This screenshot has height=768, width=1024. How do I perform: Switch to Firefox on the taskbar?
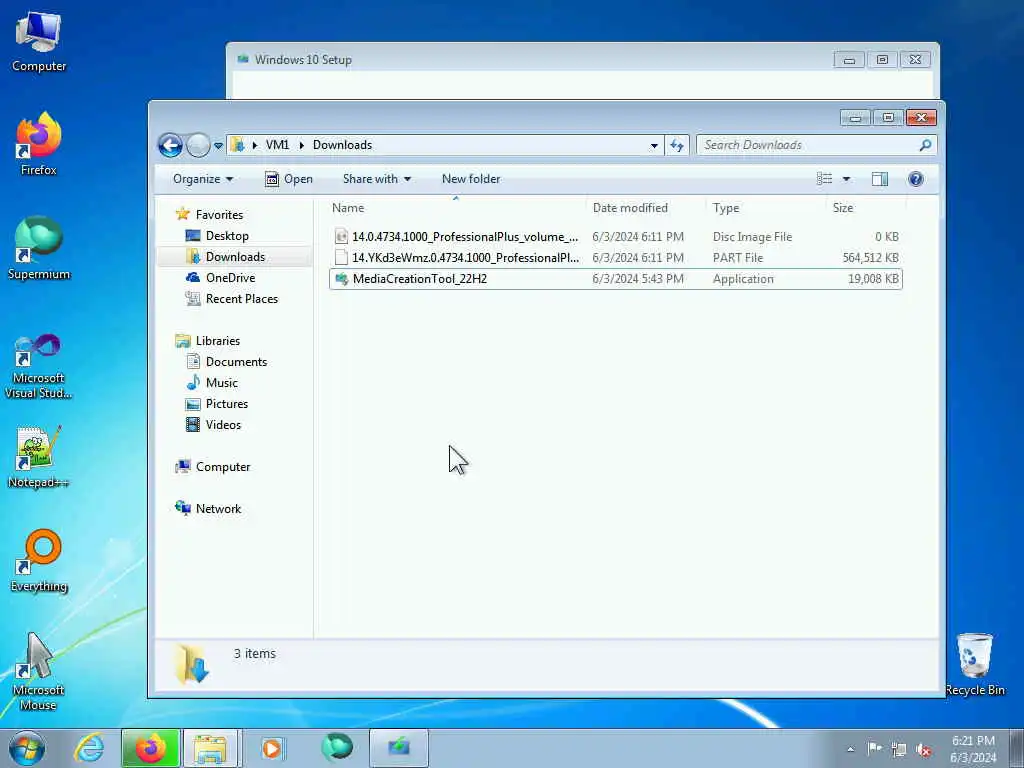[150, 748]
